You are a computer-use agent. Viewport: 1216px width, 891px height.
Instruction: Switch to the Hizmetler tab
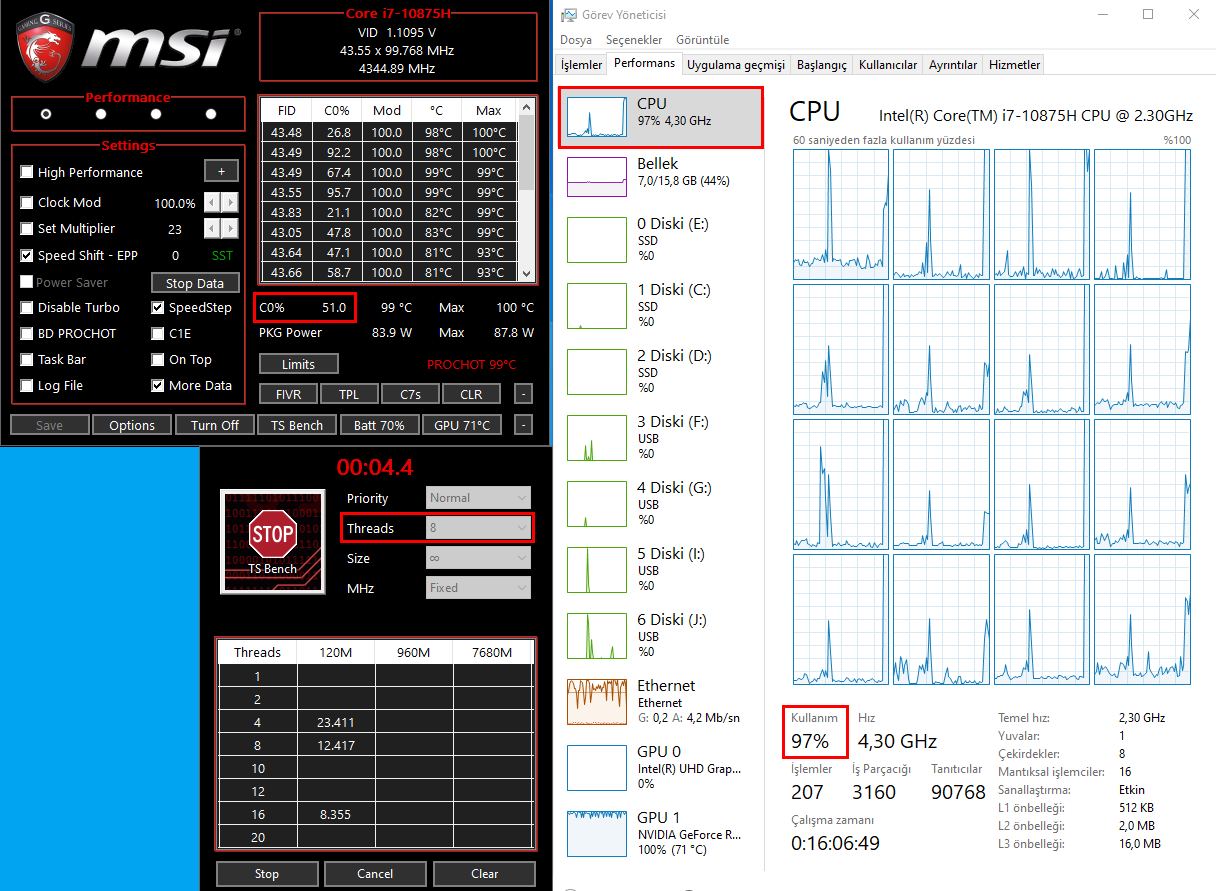pyautogui.click(x=1014, y=64)
